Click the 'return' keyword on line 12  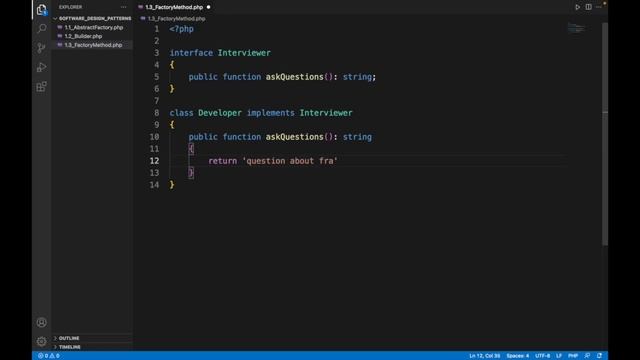click(222, 161)
